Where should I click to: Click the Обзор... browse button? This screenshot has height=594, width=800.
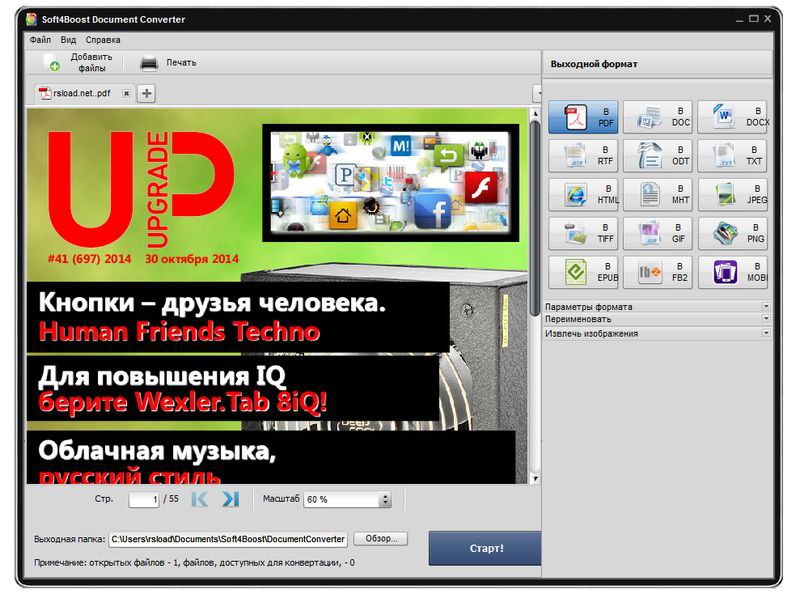[x=381, y=538]
